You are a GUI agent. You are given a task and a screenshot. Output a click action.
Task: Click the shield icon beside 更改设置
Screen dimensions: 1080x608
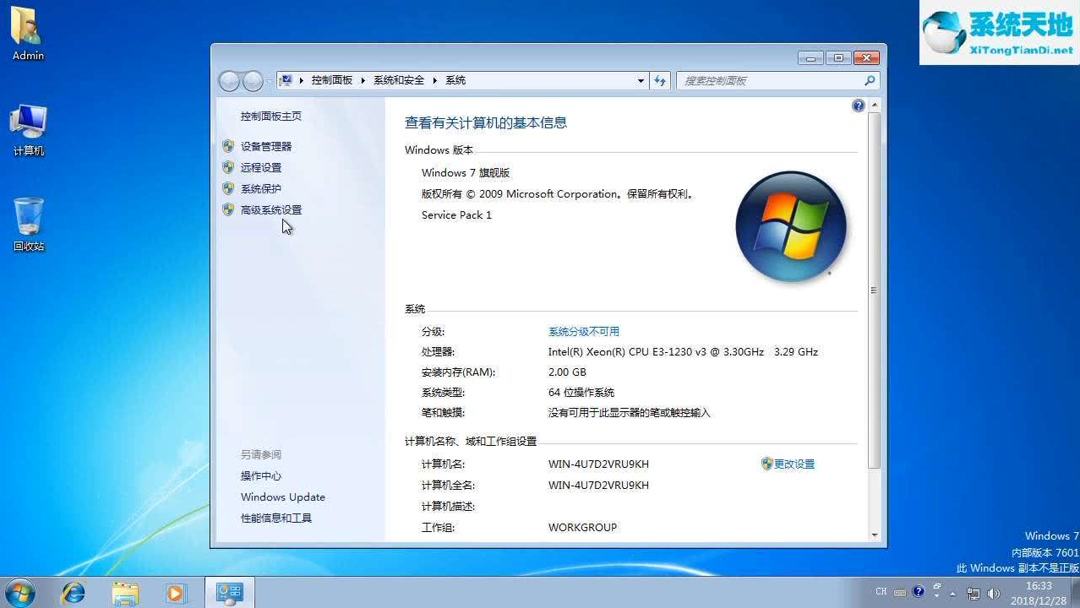point(764,463)
